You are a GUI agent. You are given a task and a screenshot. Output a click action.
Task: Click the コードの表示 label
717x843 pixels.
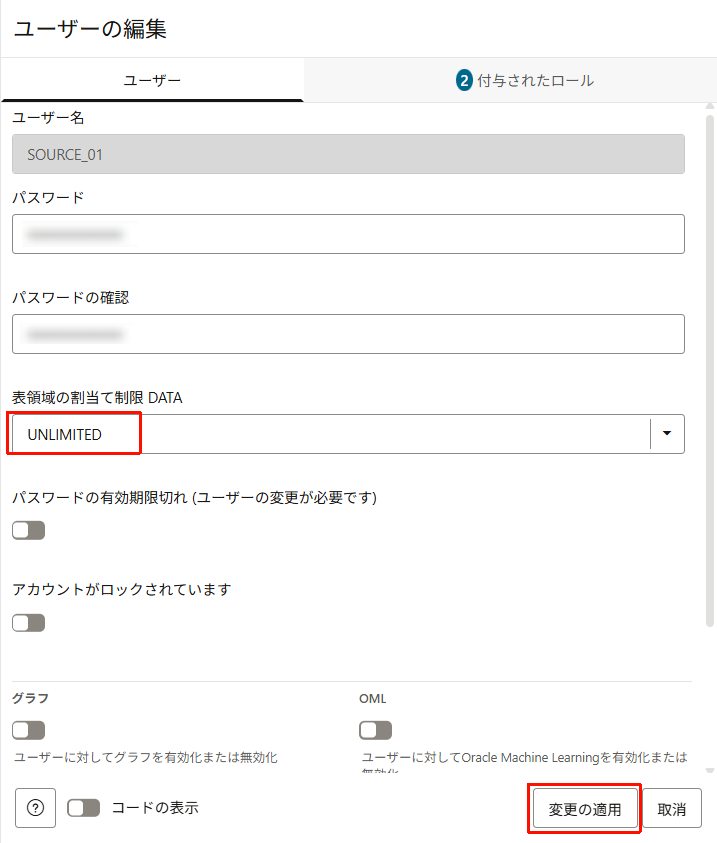pyautogui.click(x=155, y=808)
